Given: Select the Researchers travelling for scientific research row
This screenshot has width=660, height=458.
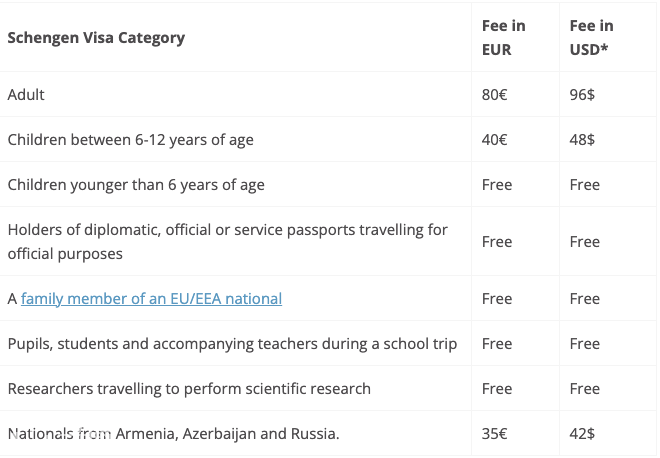Looking at the screenshot, I should pyautogui.click(x=189, y=389).
